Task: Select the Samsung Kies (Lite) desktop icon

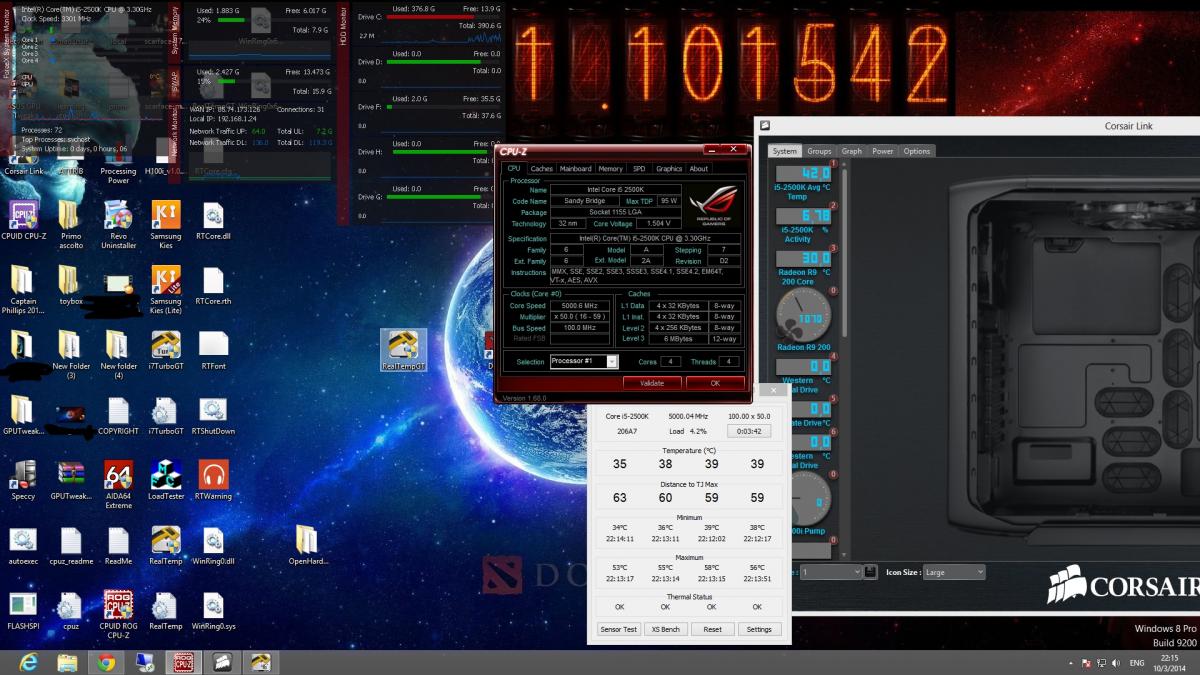Action: [x=166, y=290]
